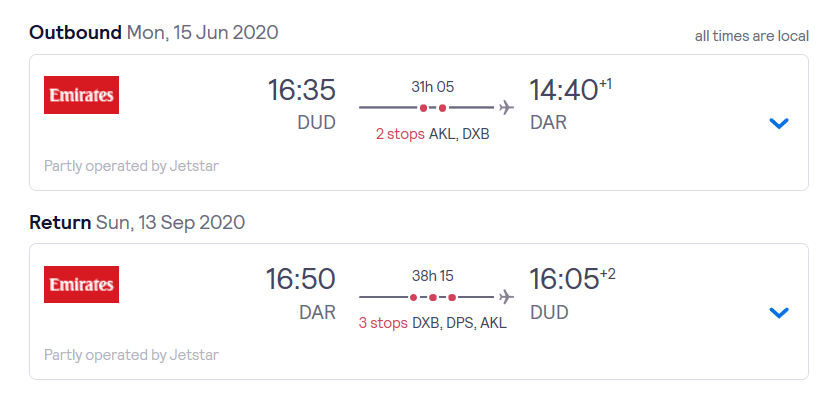822x401 pixels.
Task: Select the outbound departure time 16:35
Action: coord(301,90)
